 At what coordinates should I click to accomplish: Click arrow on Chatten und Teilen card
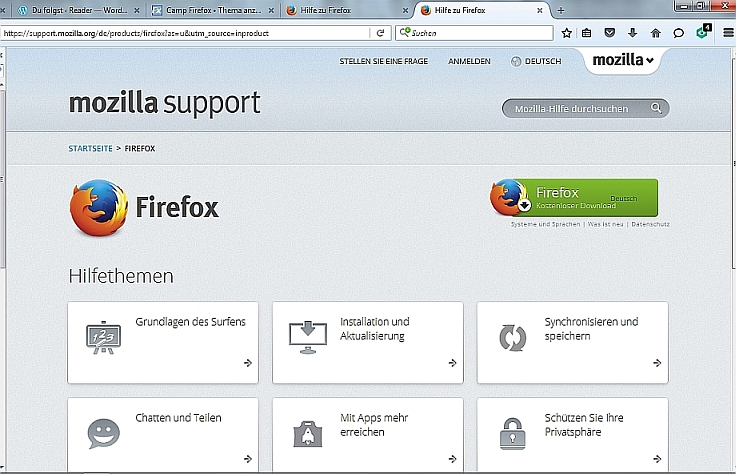[x=248, y=459]
